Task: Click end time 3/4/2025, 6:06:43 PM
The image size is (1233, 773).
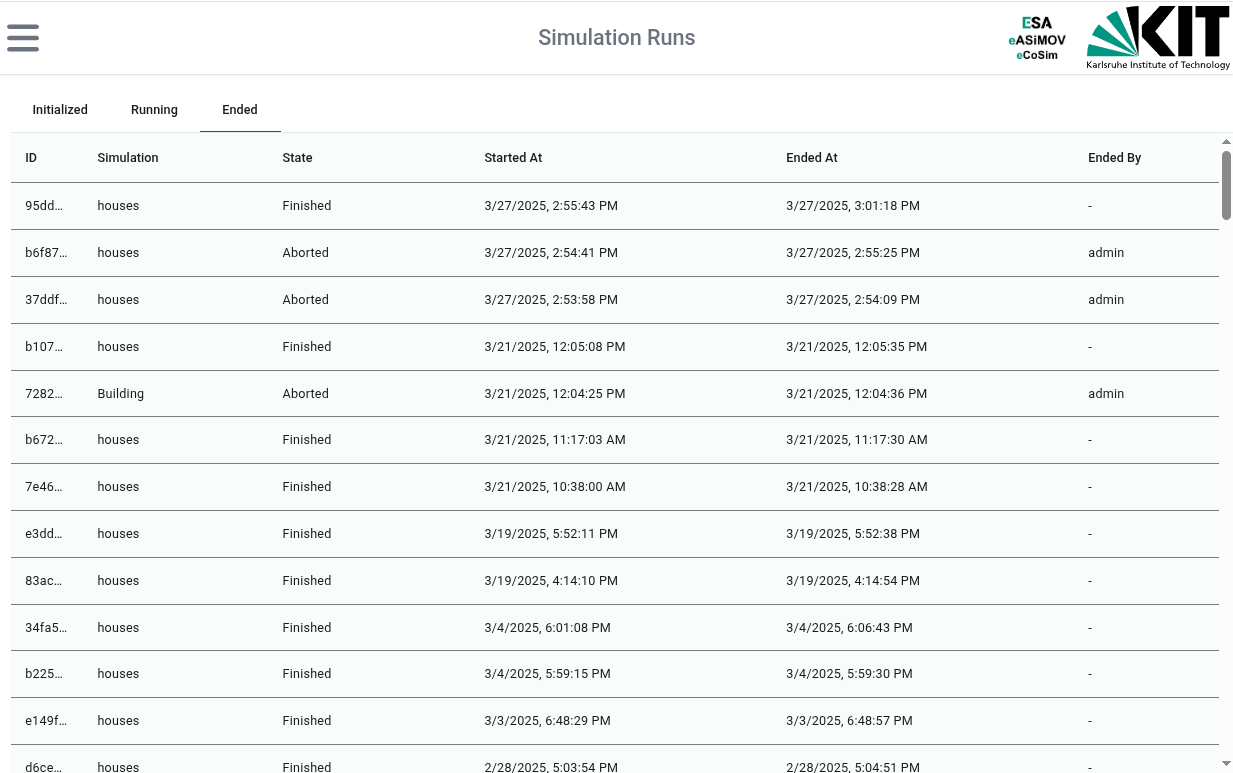Action: (849, 628)
